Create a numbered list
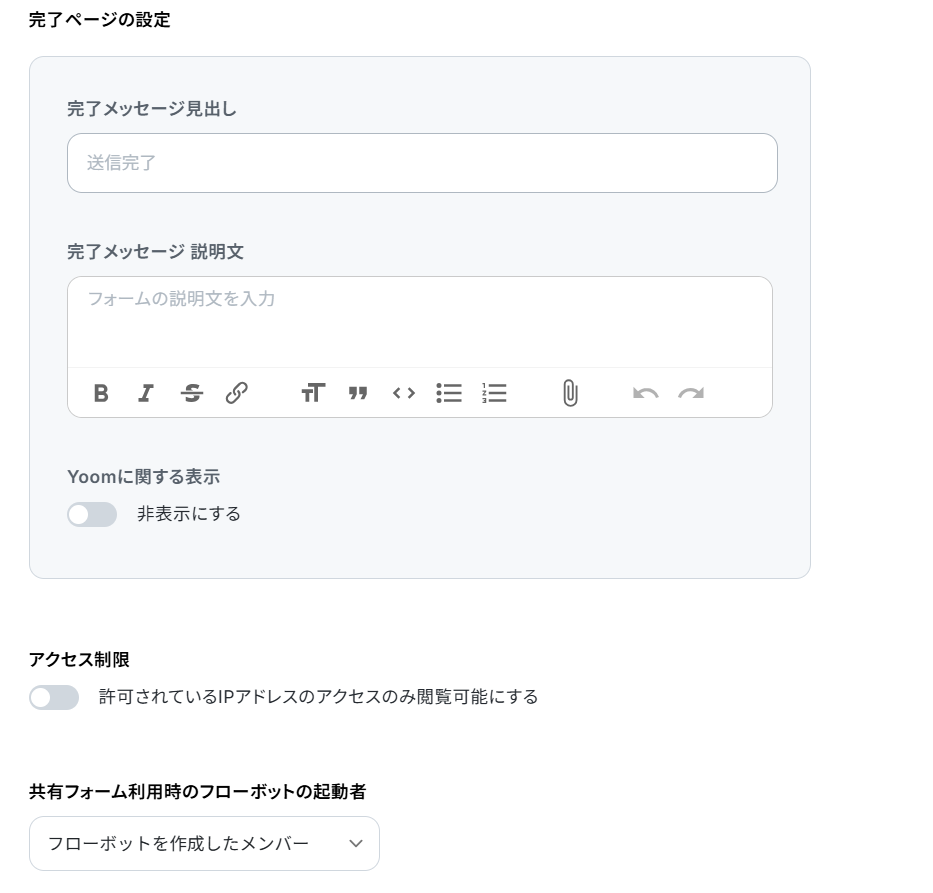 click(x=494, y=393)
